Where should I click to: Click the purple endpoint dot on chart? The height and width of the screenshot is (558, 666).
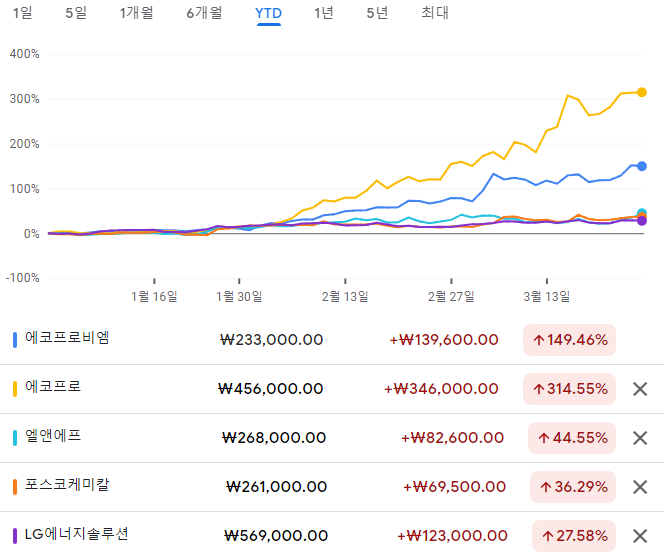point(642,221)
